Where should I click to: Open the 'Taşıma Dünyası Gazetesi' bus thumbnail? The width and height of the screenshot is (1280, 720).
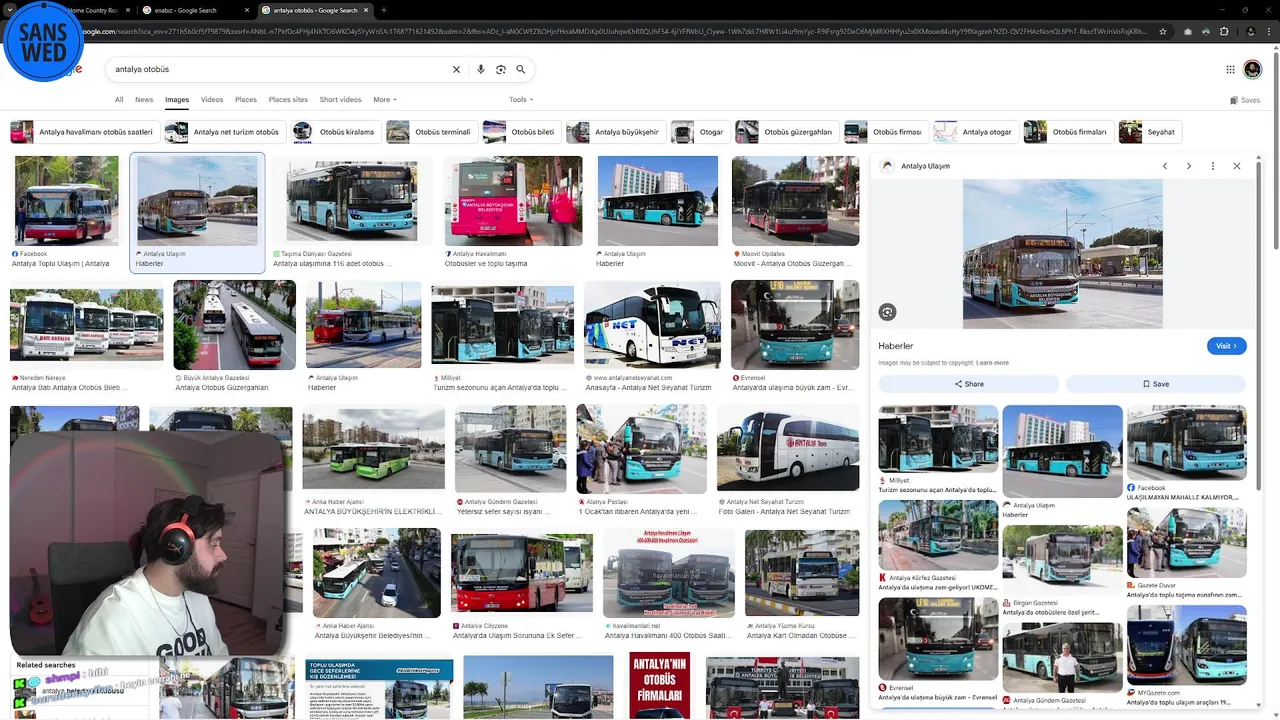(x=352, y=200)
